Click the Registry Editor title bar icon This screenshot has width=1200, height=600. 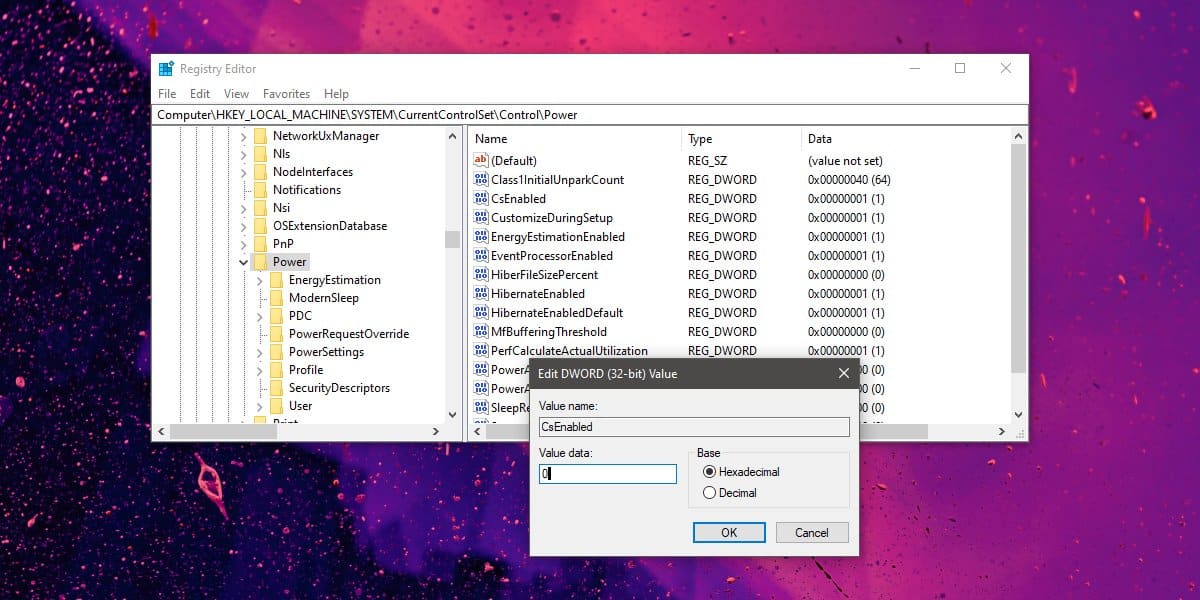[166, 68]
